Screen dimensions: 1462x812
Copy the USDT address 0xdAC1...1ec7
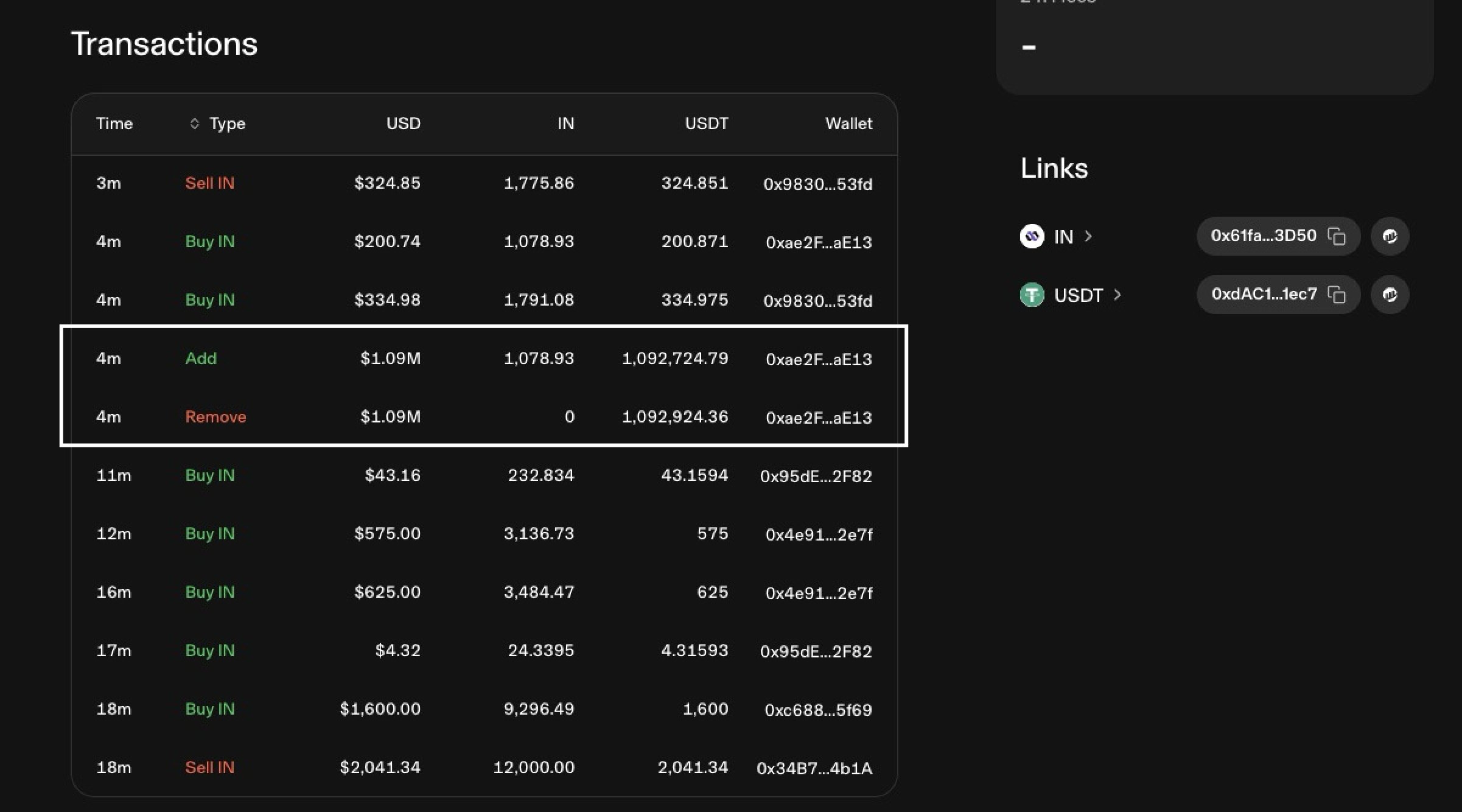[x=1337, y=295]
